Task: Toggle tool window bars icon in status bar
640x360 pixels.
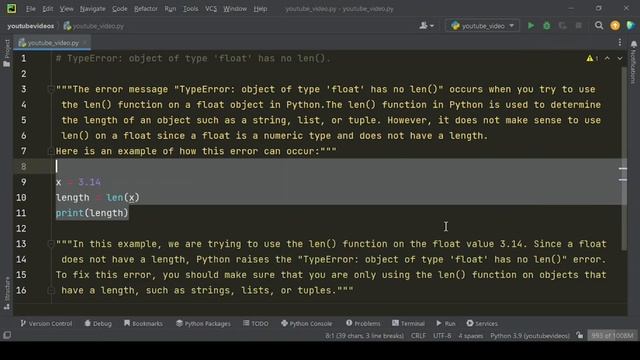Action: (x=7, y=336)
